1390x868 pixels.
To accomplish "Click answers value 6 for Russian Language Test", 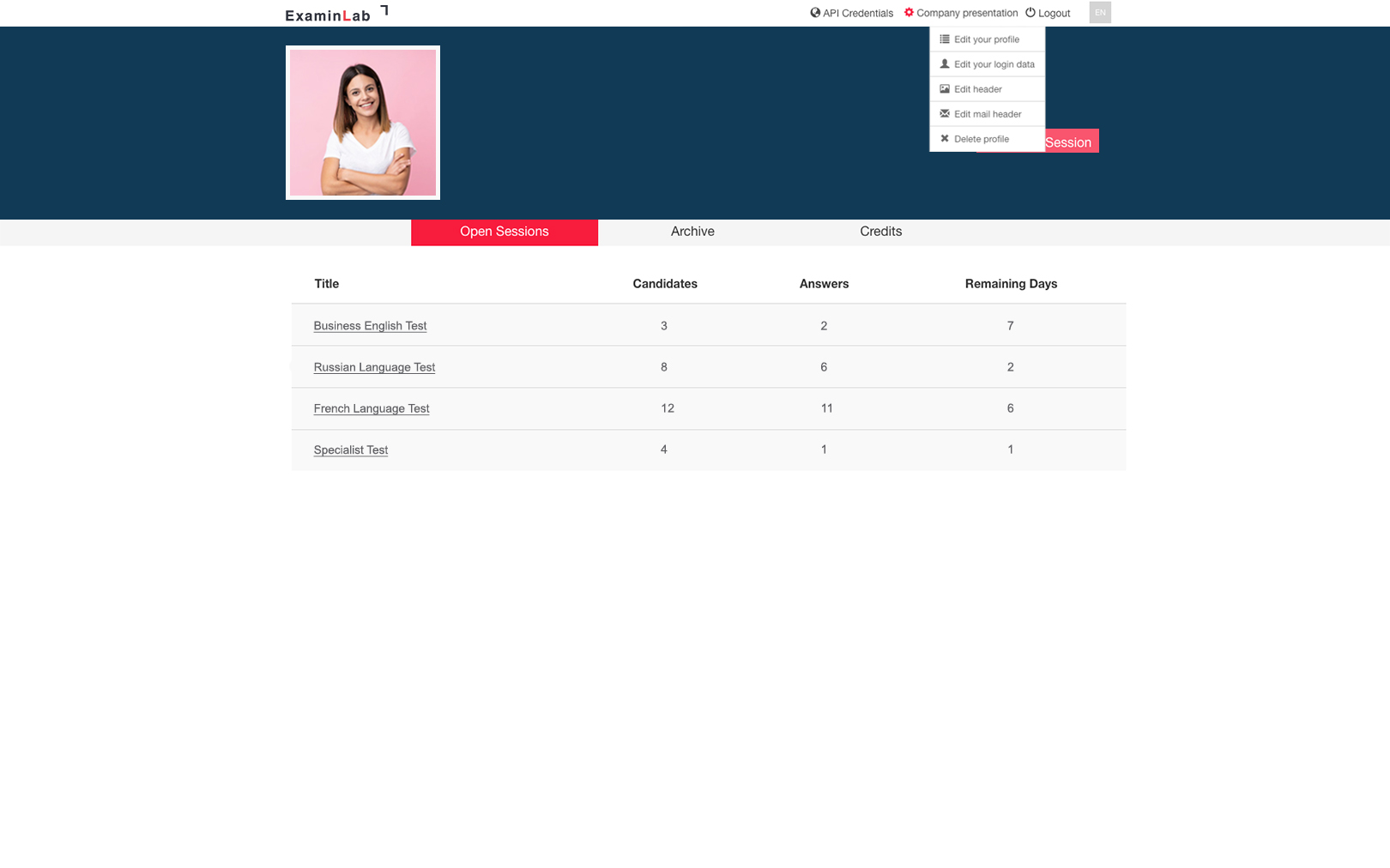I will pyautogui.click(x=824, y=367).
